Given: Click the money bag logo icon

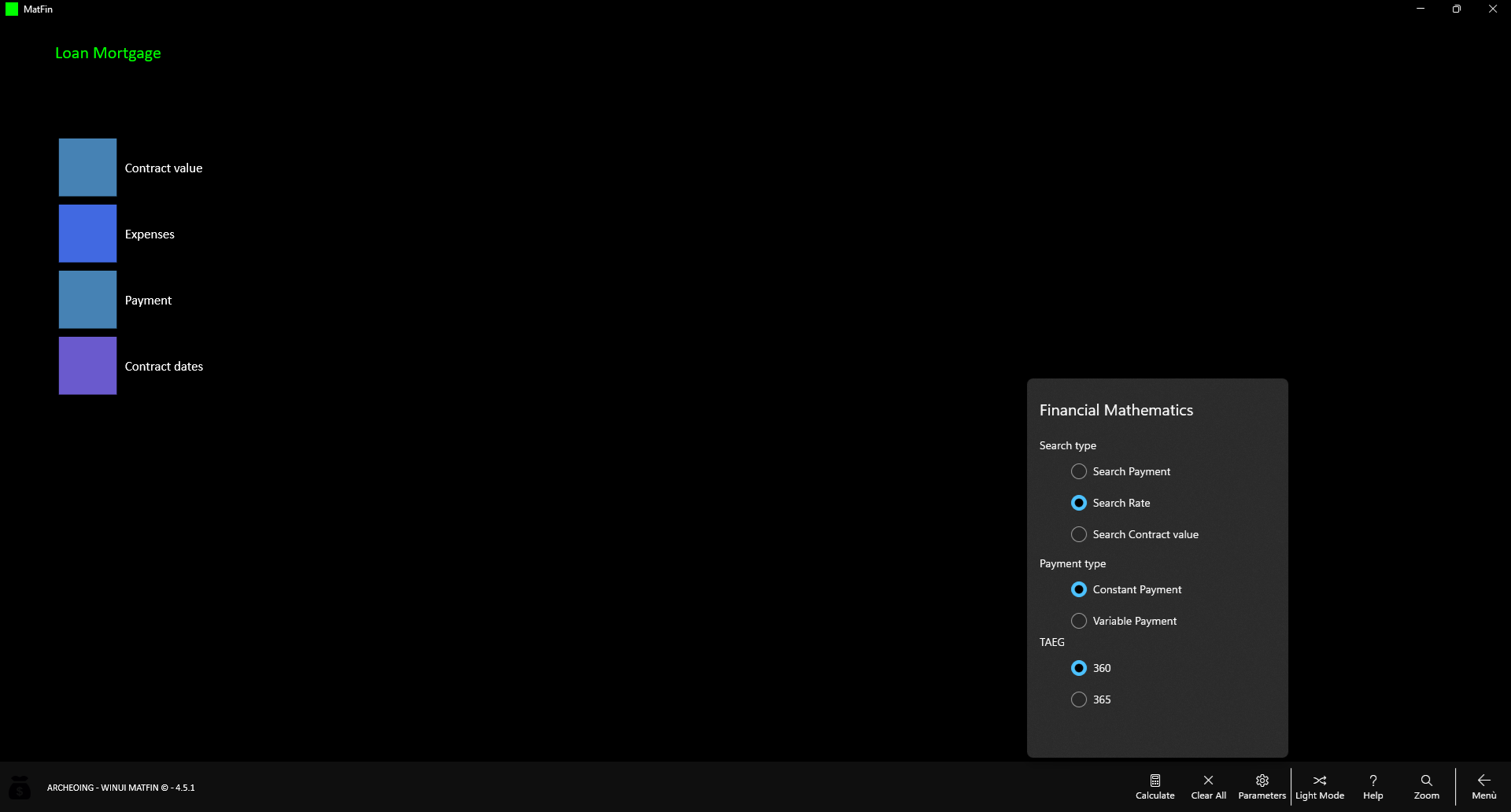Looking at the screenshot, I should pos(20,787).
